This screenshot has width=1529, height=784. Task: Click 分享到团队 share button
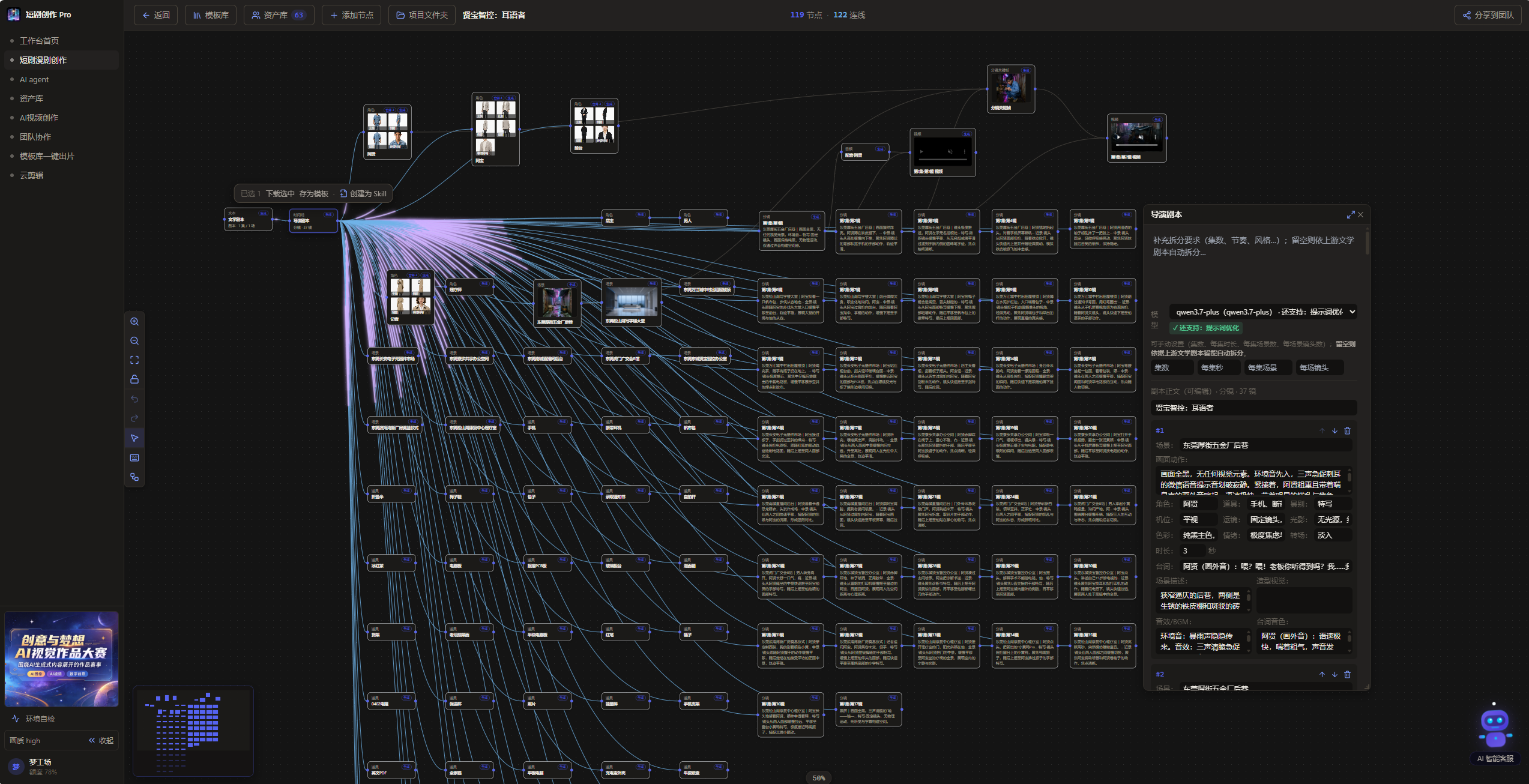[x=1488, y=15]
